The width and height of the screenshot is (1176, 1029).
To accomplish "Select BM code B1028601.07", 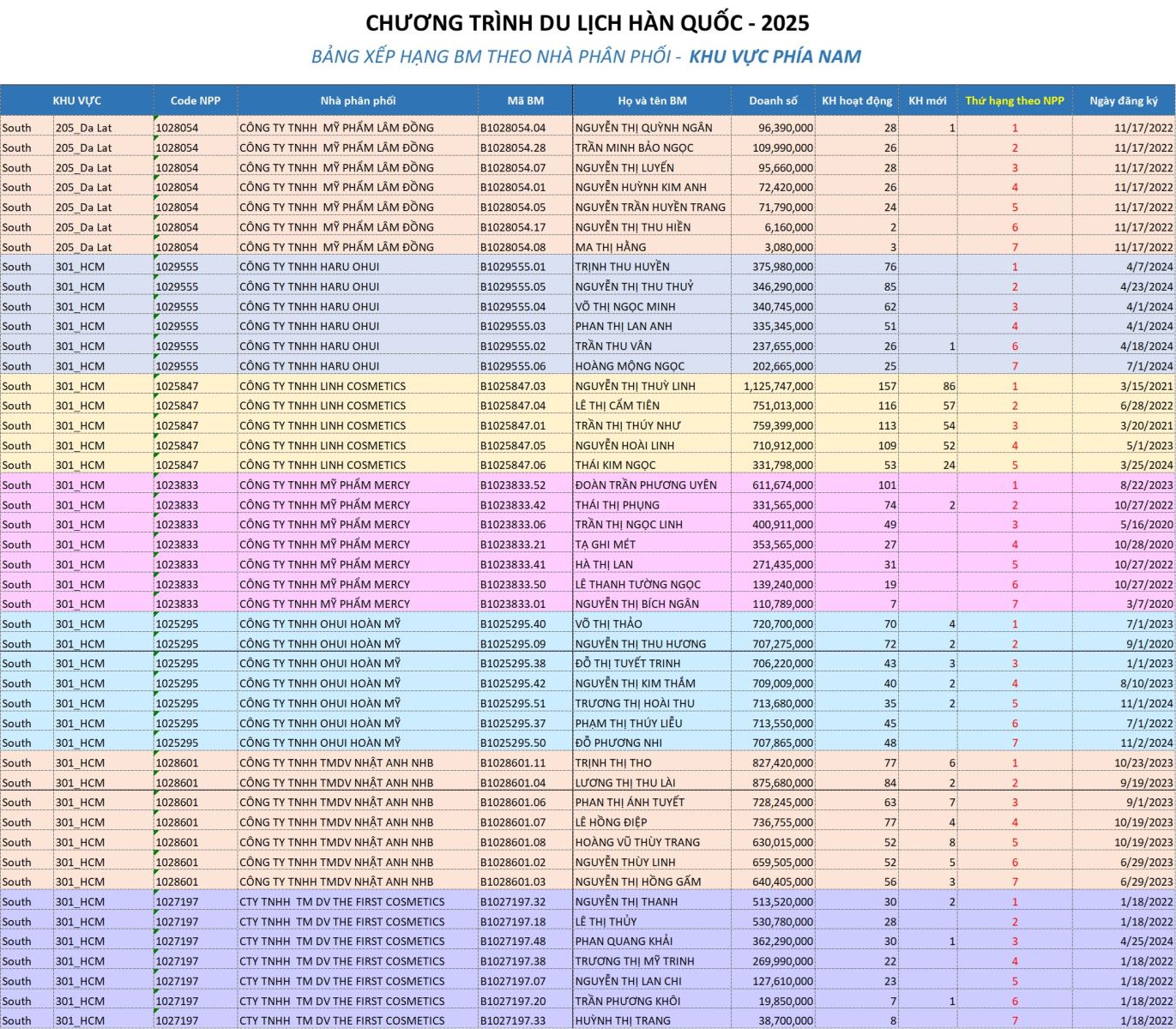I will click(513, 822).
